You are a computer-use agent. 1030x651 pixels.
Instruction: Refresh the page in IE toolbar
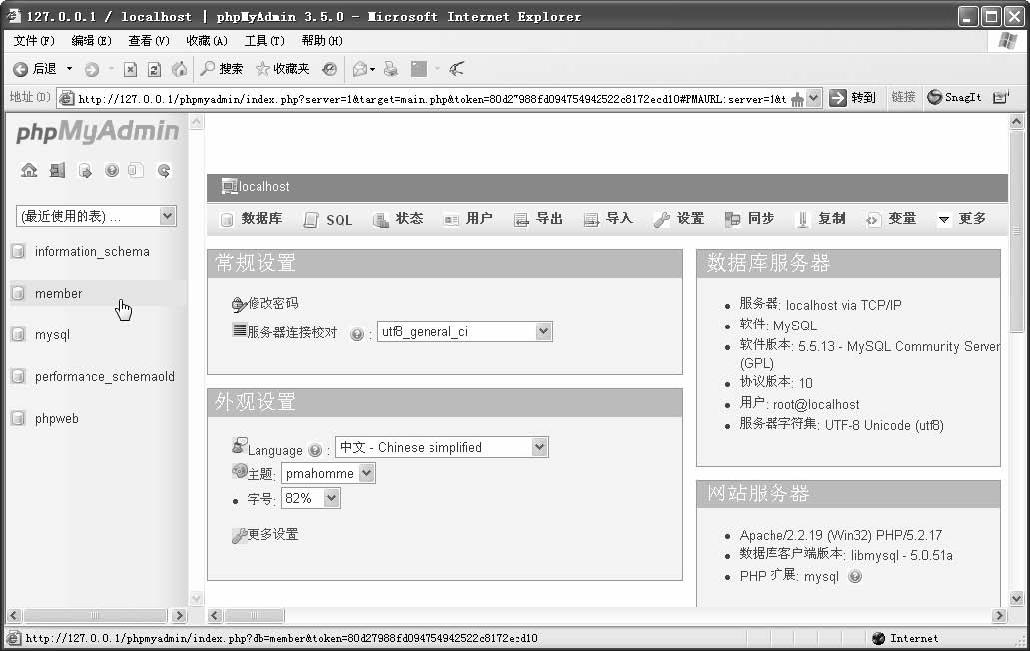(154, 69)
